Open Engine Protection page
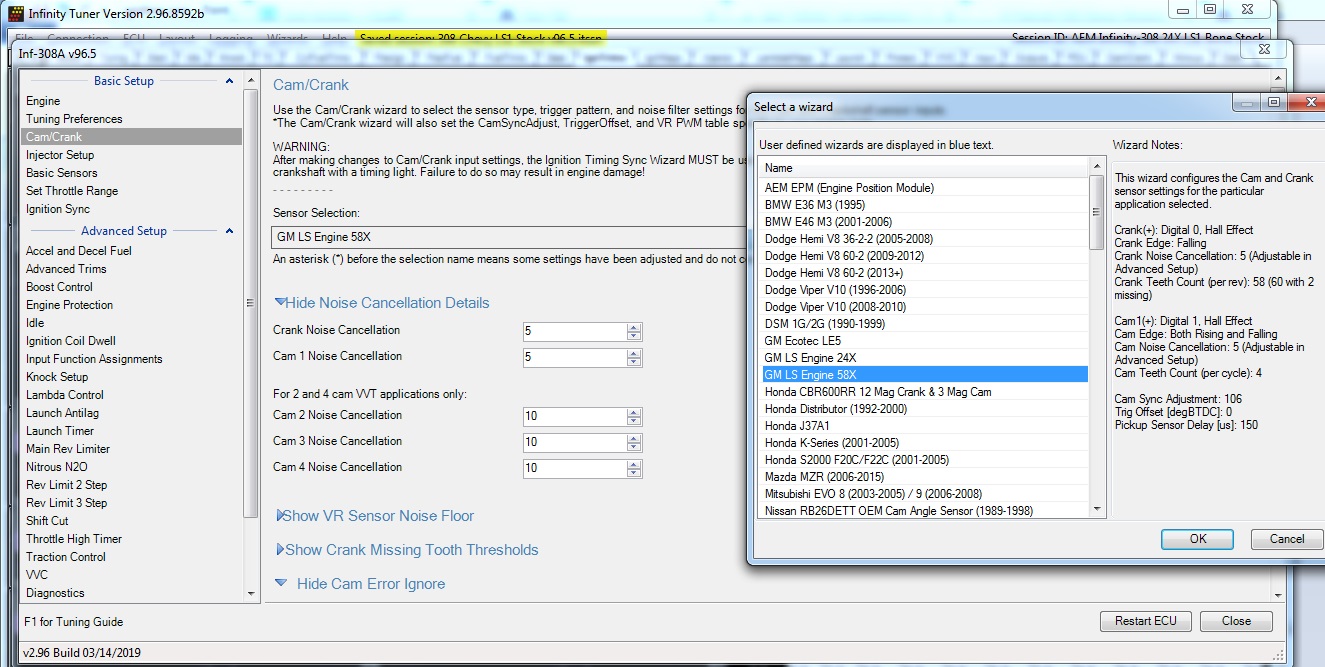 tap(70, 305)
